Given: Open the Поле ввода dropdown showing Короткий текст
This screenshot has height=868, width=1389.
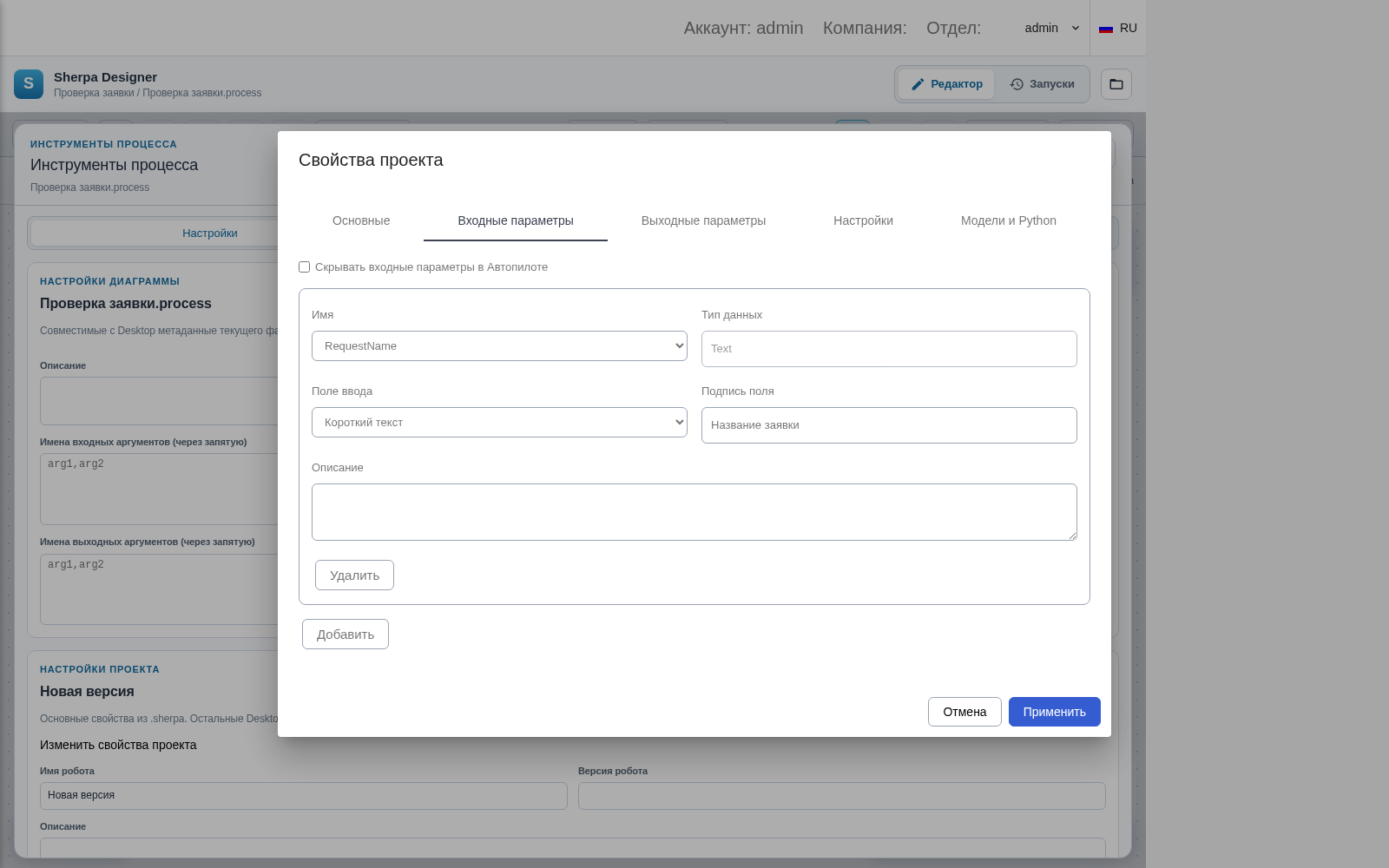Looking at the screenshot, I should (499, 422).
